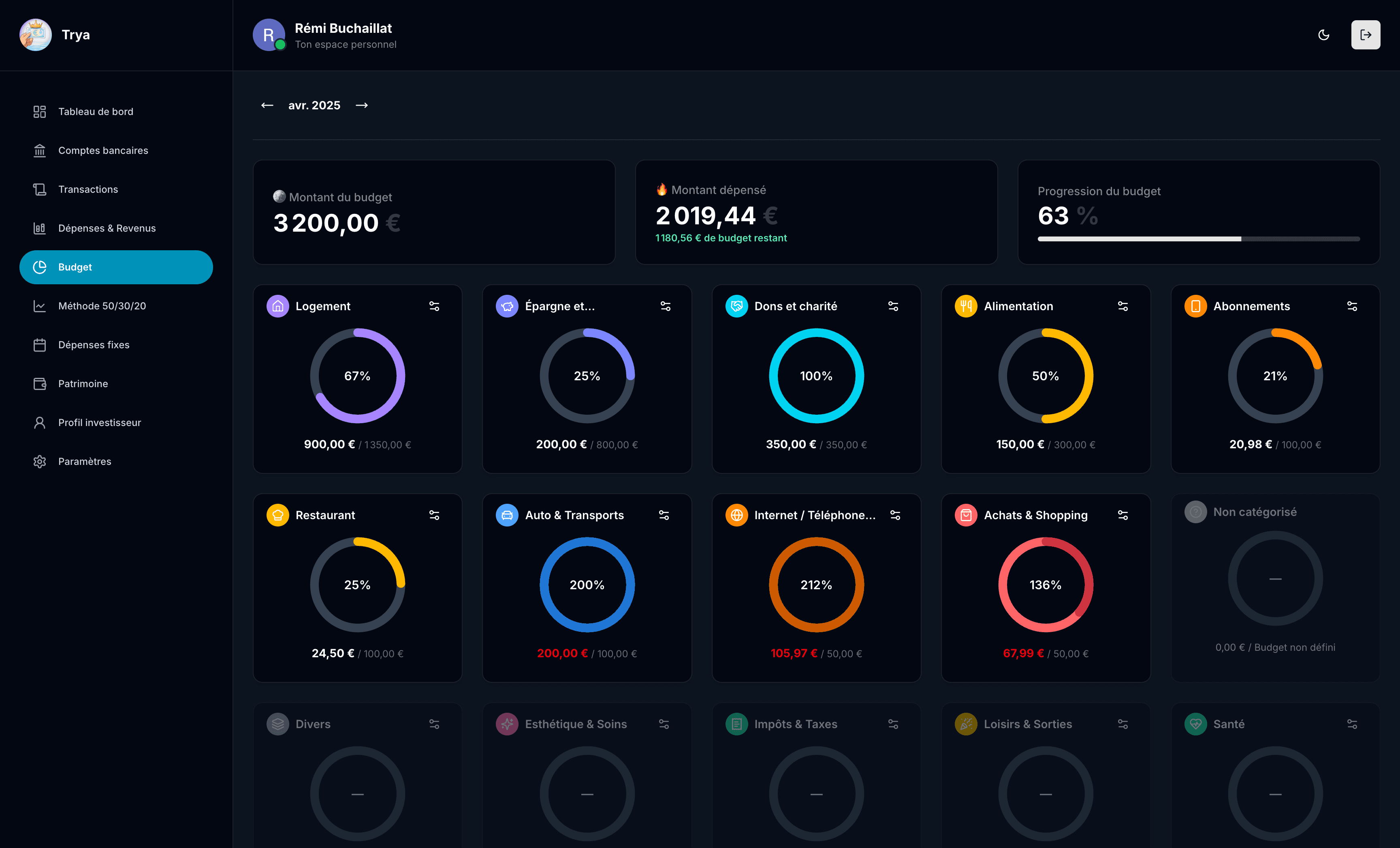Click the Restaurant chef hat icon
This screenshot has height=848, width=1400.
pos(278,515)
